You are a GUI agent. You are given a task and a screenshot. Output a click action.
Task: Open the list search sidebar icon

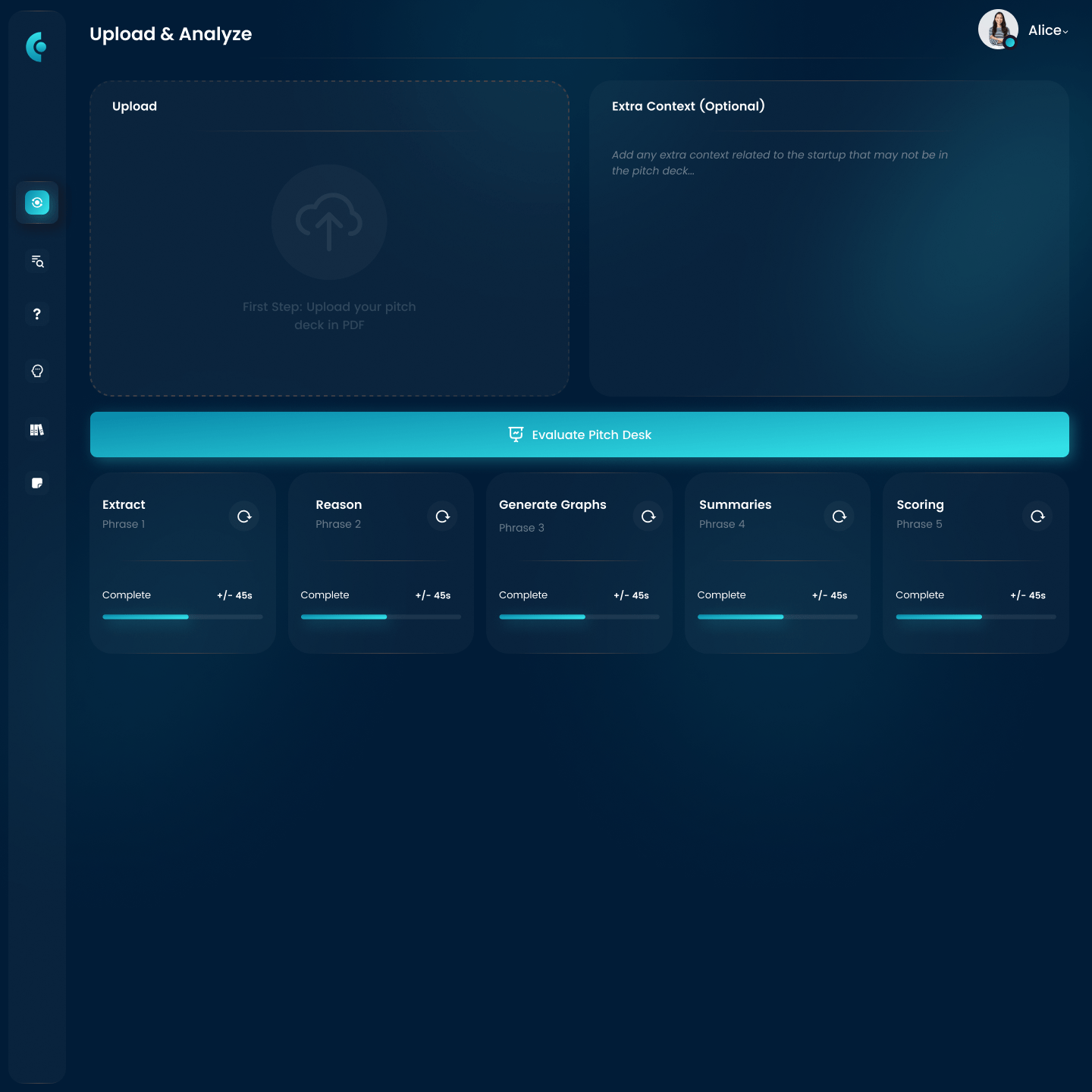point(37,262)
